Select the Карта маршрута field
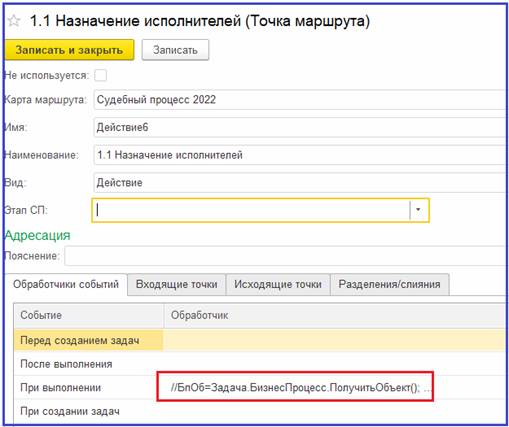Viewport: 509px width, 427px height. click(x=300, y=100)
